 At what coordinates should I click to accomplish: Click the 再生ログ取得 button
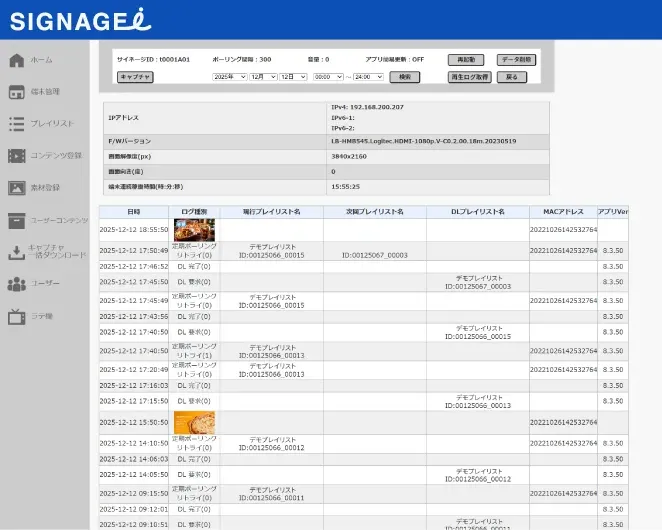coord(469,77)
